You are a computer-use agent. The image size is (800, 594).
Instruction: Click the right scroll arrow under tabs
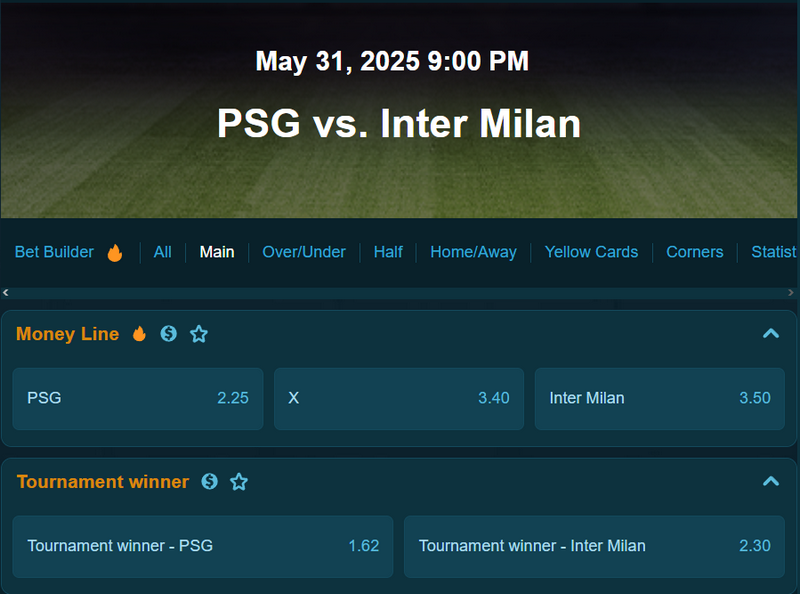click(791, 292)
